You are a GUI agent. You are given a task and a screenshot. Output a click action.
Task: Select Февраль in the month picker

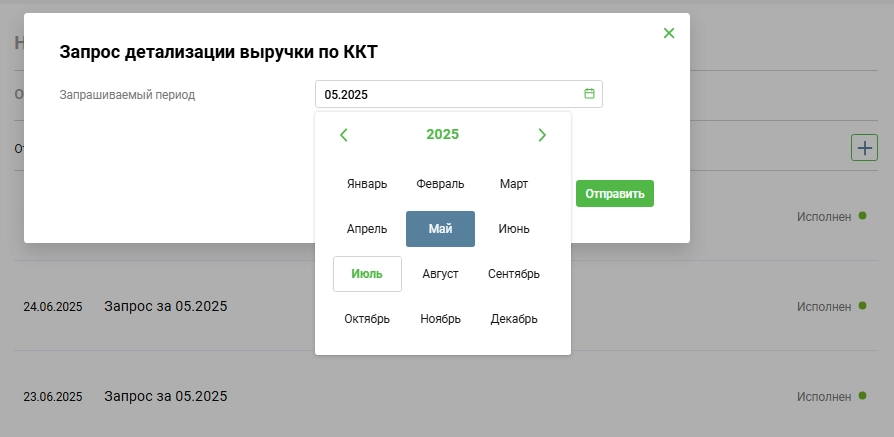pos(440,184)
